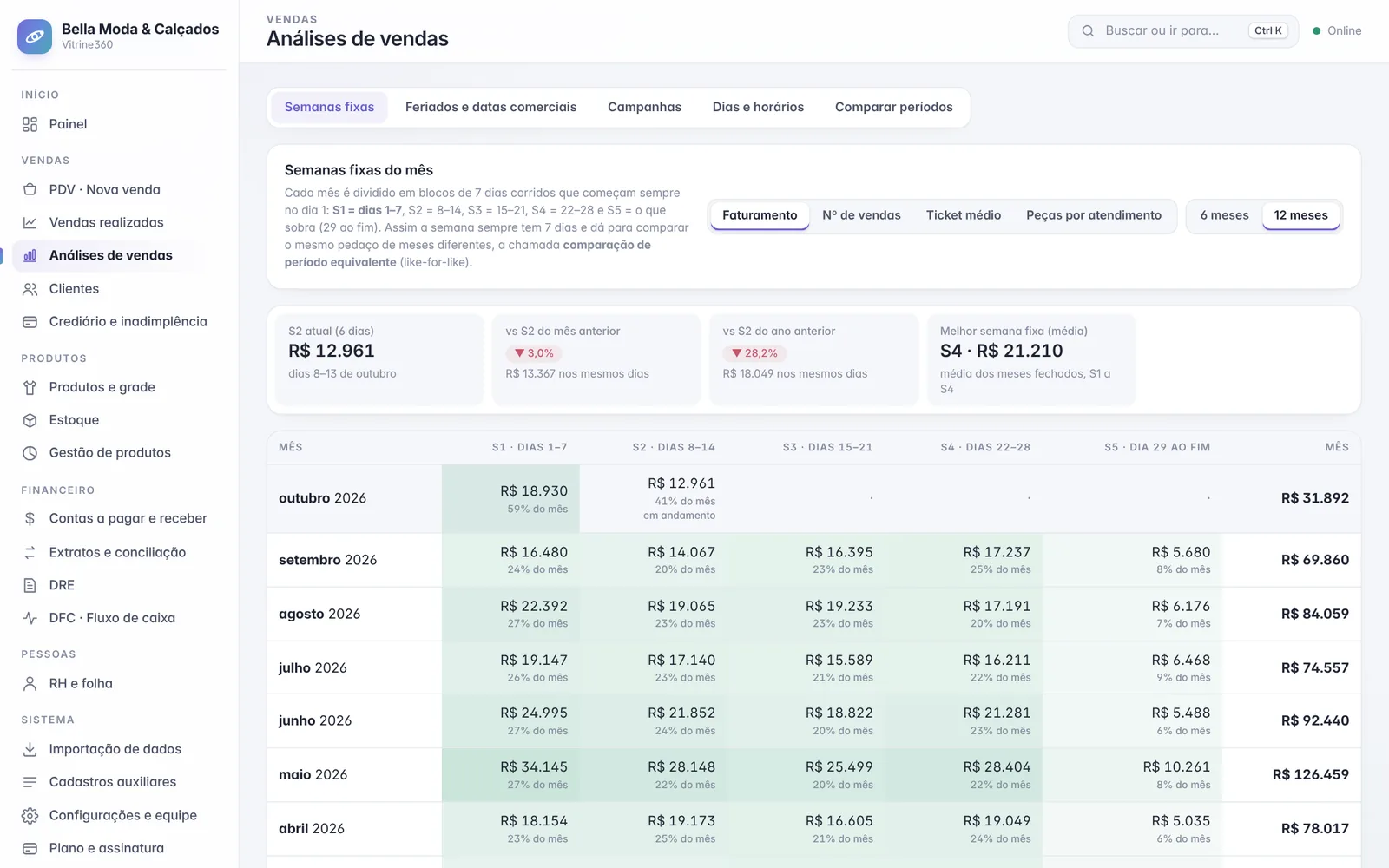Switch metric to Nº de vendas
This screenshot has height=868, width=1389.
861,215
